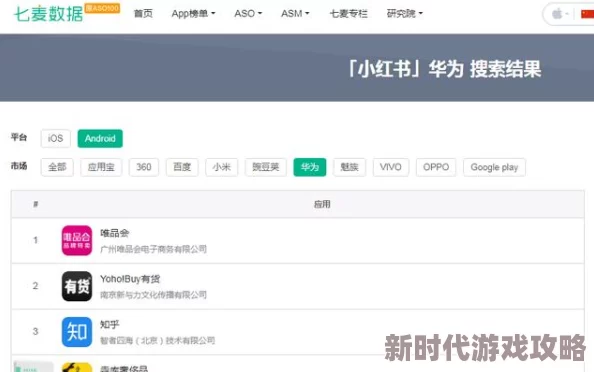Expand the ASM dropdown menu
The width and height of the screenshot is (594, 372).
pyautogui.click(x=295, y=14)
